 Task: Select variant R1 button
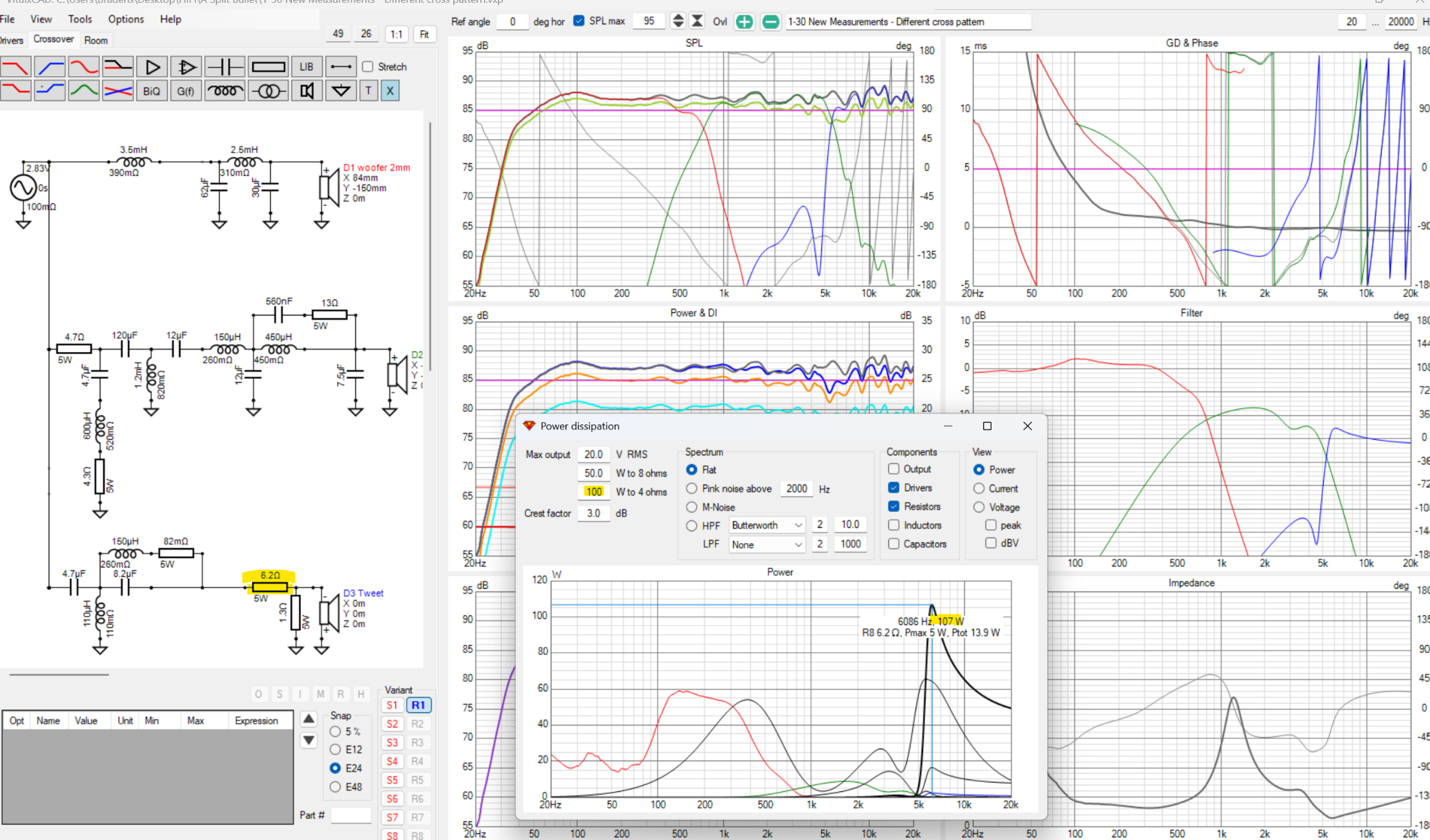418,705
